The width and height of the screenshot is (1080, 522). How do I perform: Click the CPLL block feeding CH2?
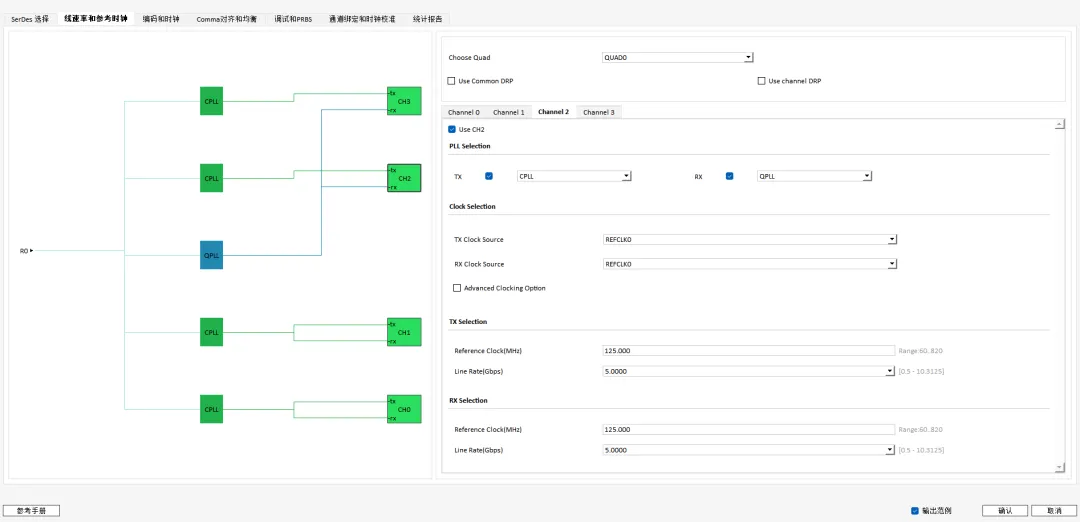point(211,178)
